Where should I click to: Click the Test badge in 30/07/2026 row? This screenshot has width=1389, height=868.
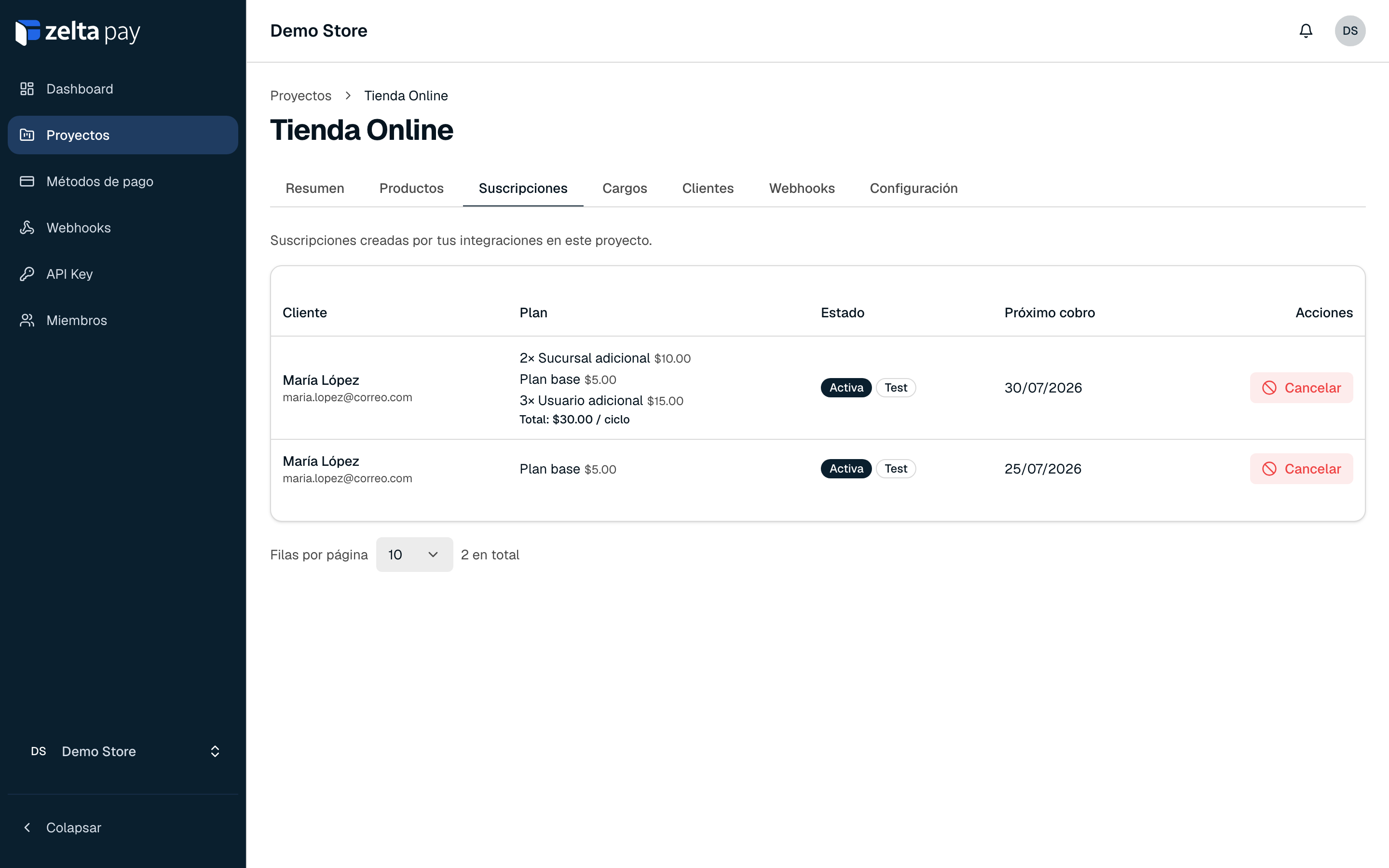(x=896, y=388)
